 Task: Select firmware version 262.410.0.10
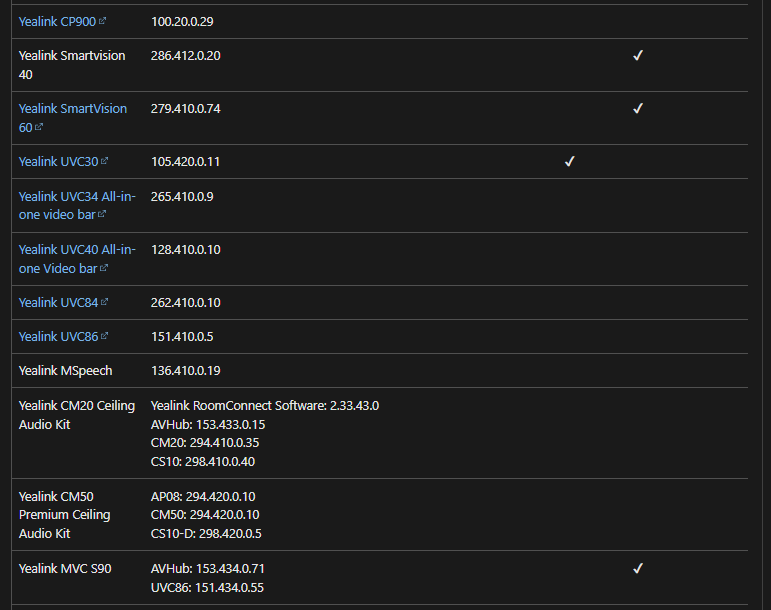tap(185, 303)
